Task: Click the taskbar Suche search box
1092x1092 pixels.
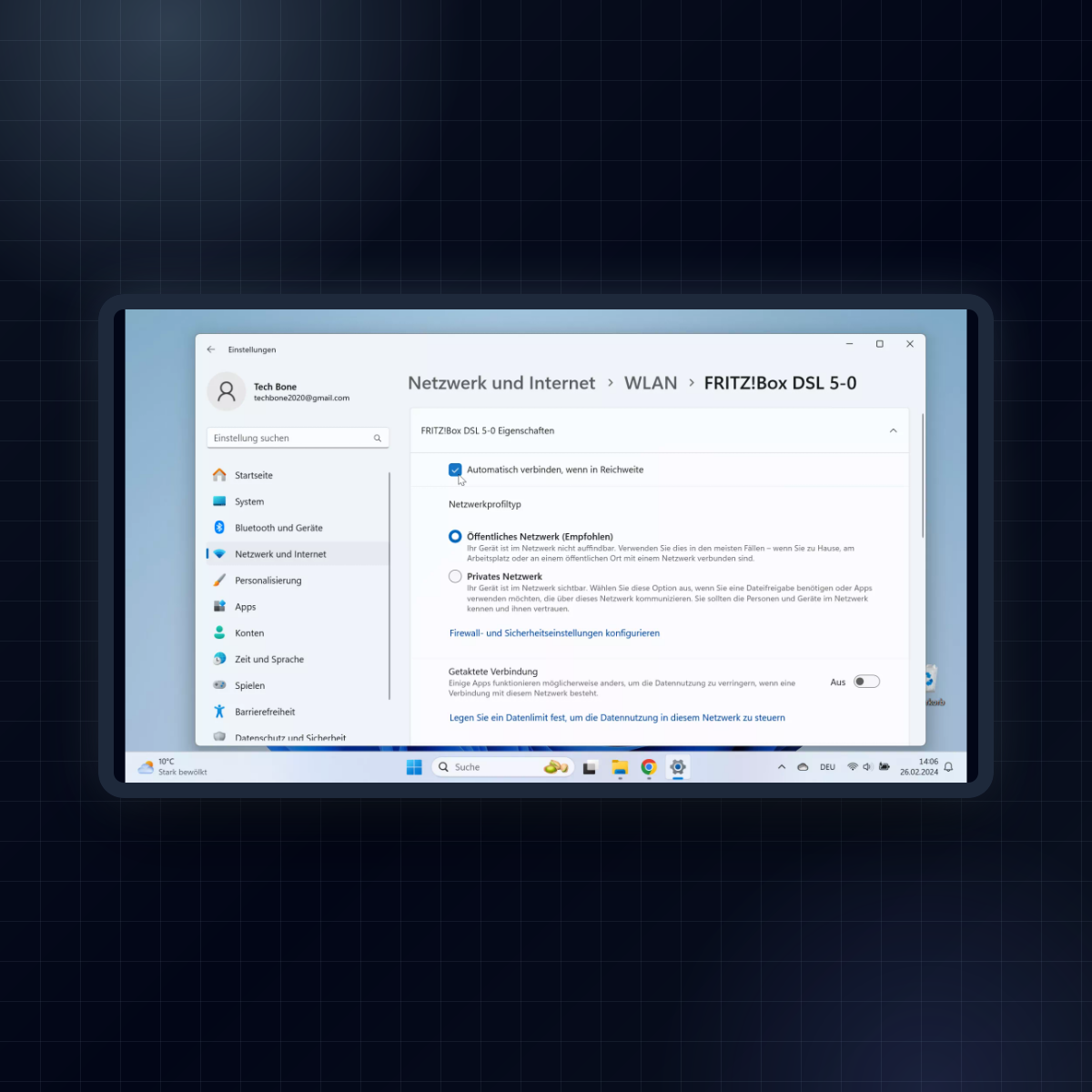Action: [502, 767]
